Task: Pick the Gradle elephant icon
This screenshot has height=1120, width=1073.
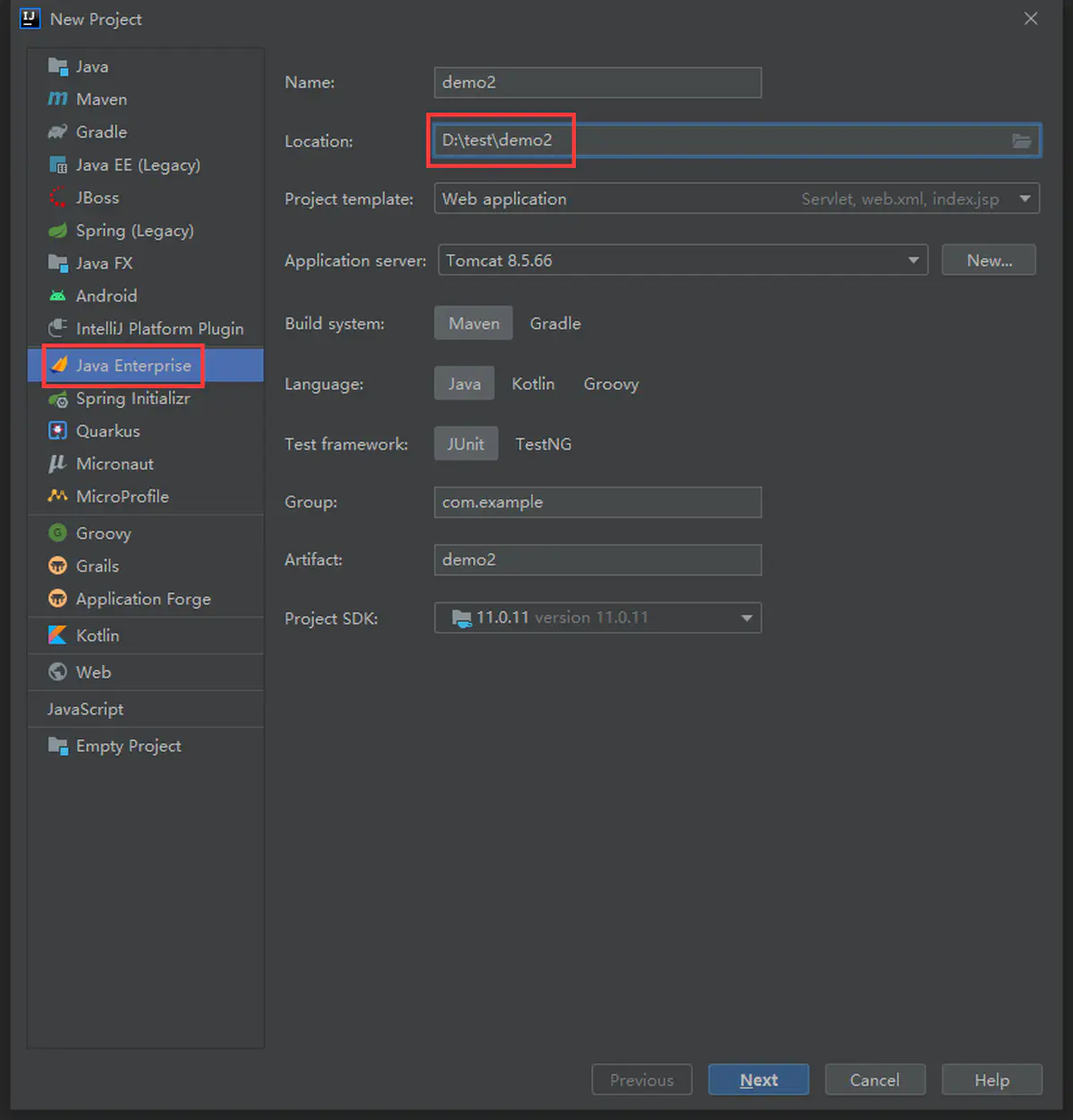Action: pos(58,131)
